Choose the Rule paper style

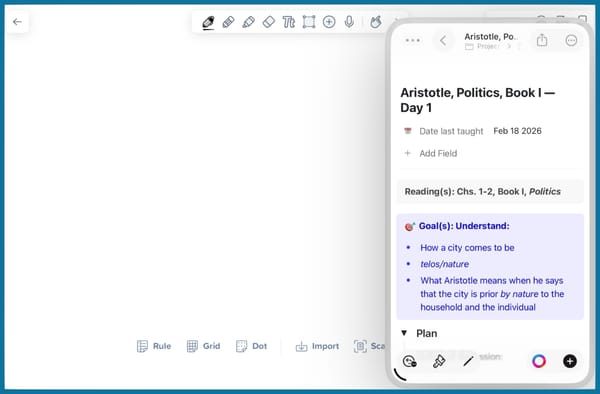coord(154,346)
